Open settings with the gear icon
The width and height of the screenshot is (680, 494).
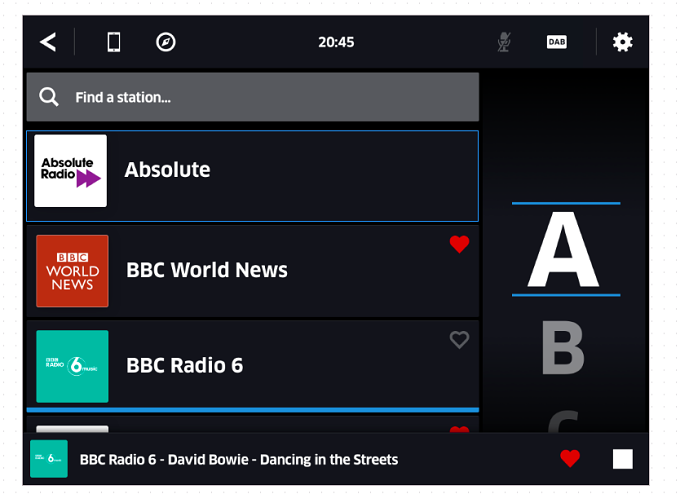[622, 42]
